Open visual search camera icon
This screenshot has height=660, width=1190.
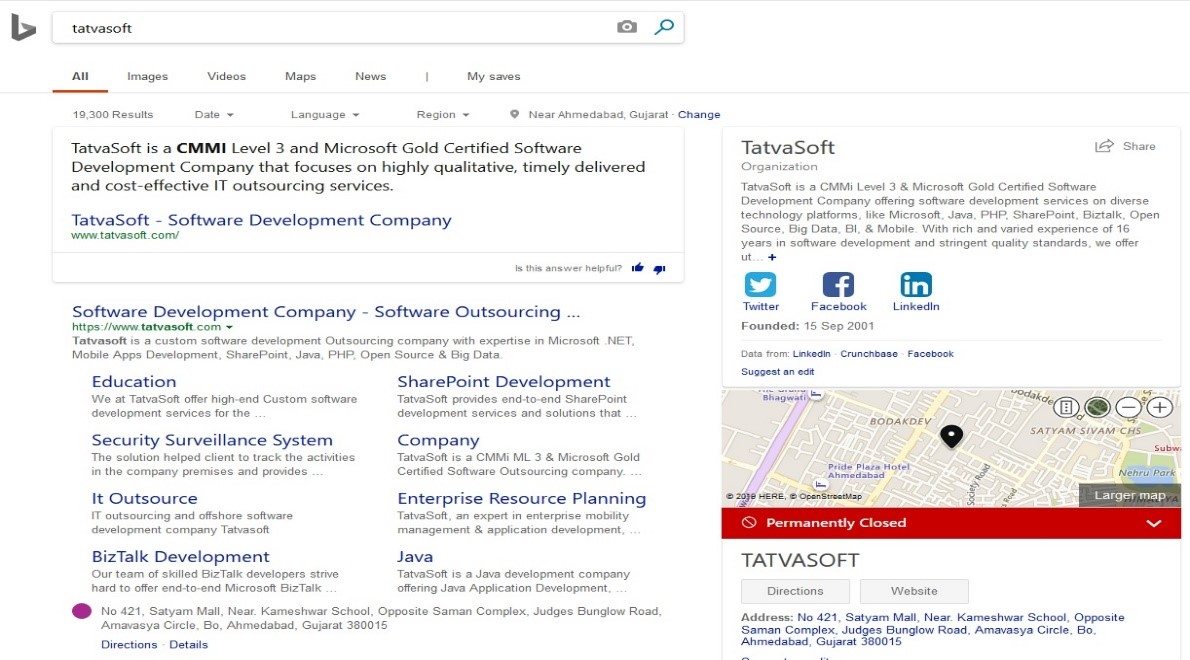[x=627, y=27]
